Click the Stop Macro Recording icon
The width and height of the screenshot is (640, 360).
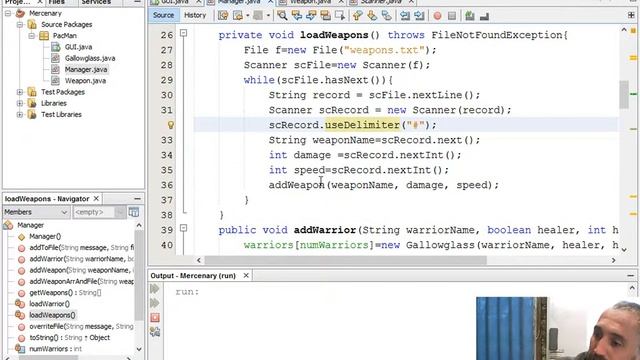point(452,16)
